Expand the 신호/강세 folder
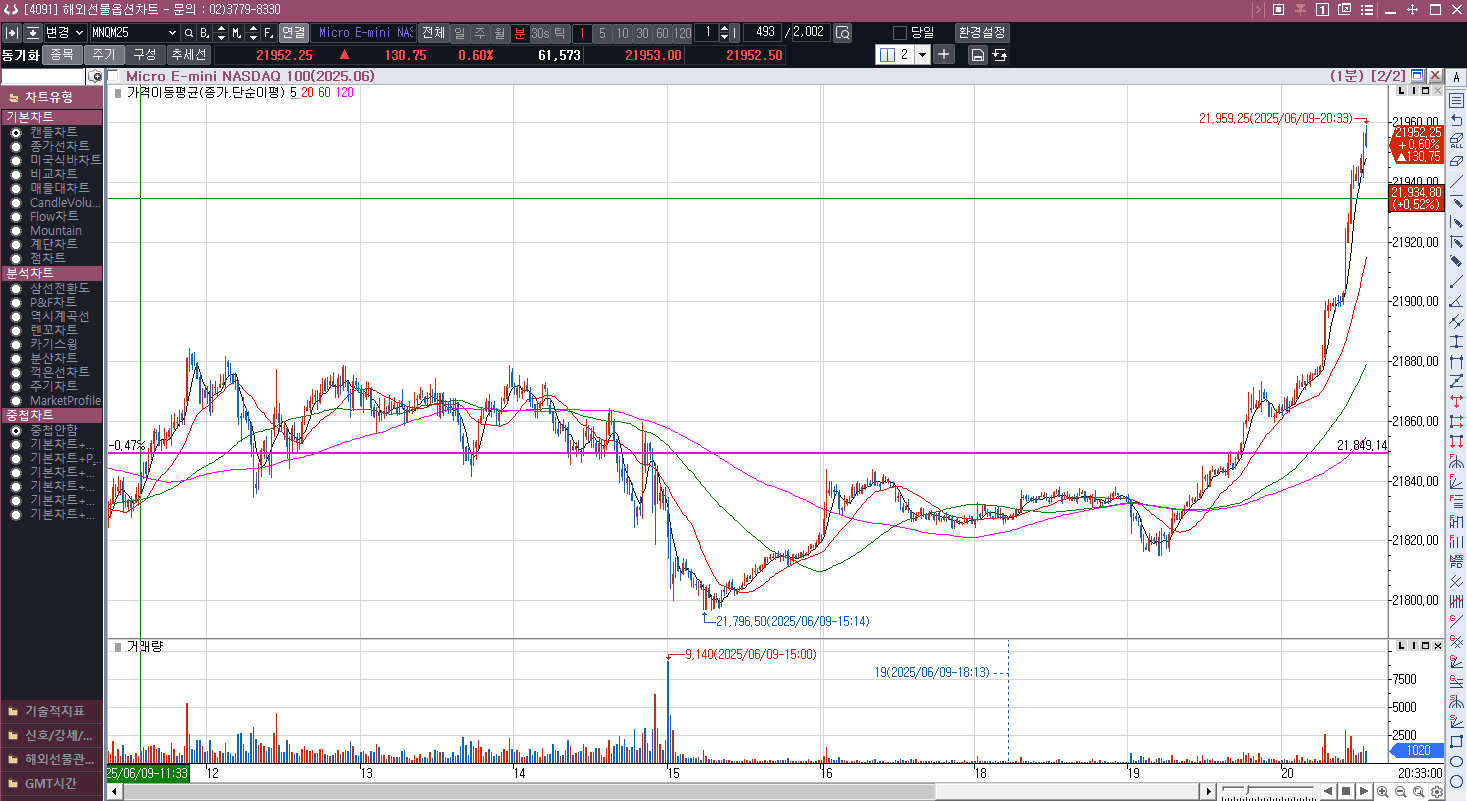This screenshot has width=1467, height=801. [x=52, y=736]
